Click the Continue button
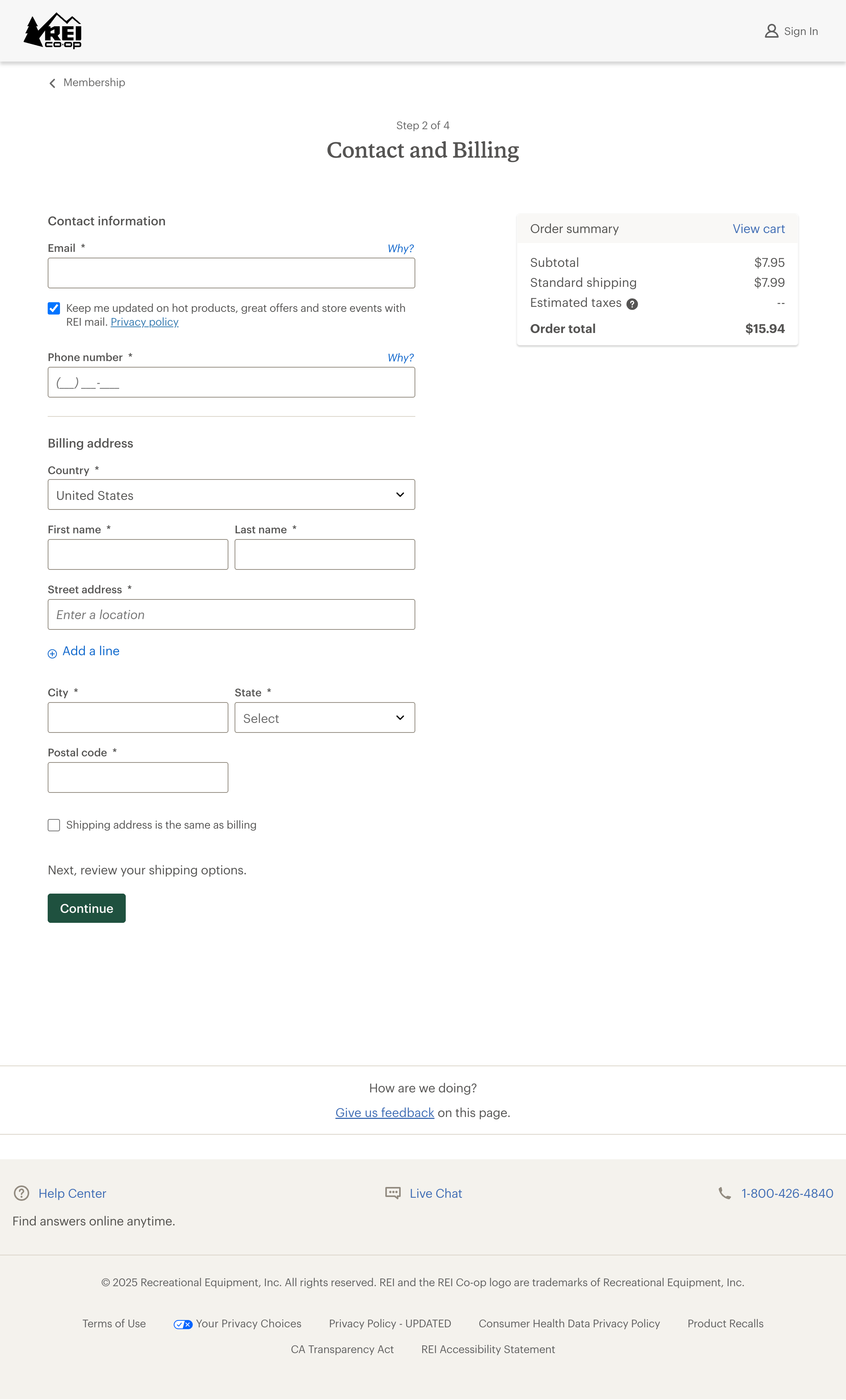The image size is (846, 1400). (x=87, y=908)
